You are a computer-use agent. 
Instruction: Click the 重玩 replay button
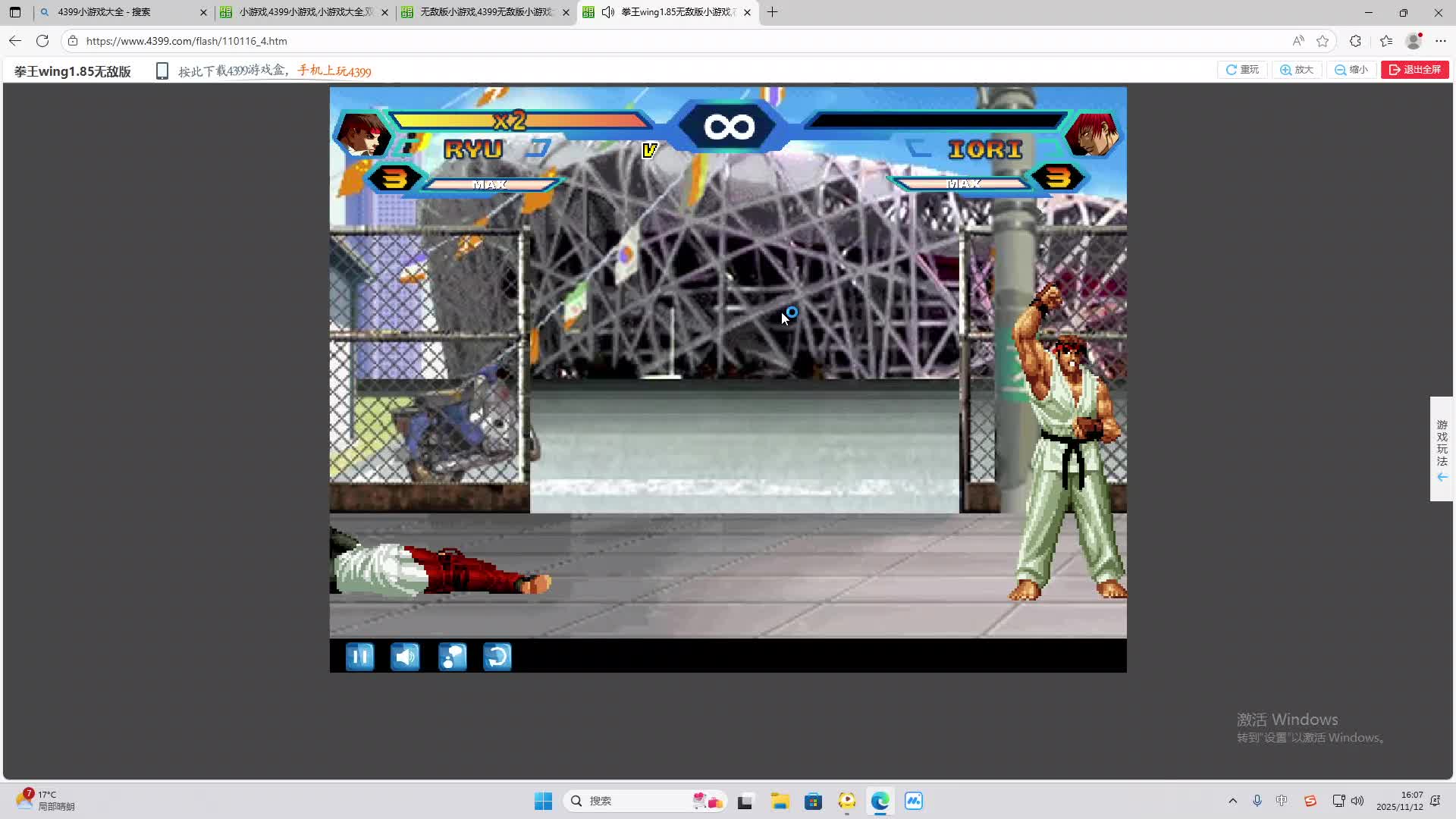pyautogui.click(x=1242, y=70)
